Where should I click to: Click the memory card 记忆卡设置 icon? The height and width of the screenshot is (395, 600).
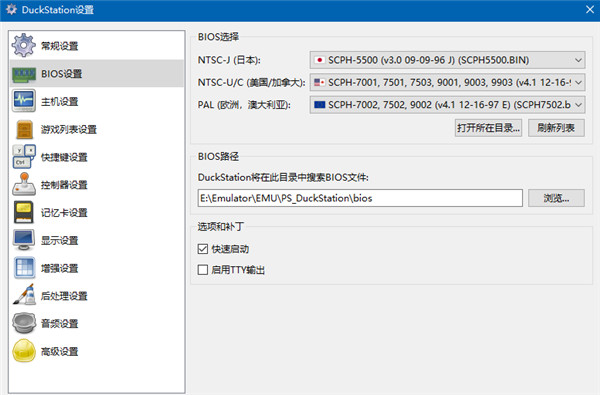click(24, 212)
